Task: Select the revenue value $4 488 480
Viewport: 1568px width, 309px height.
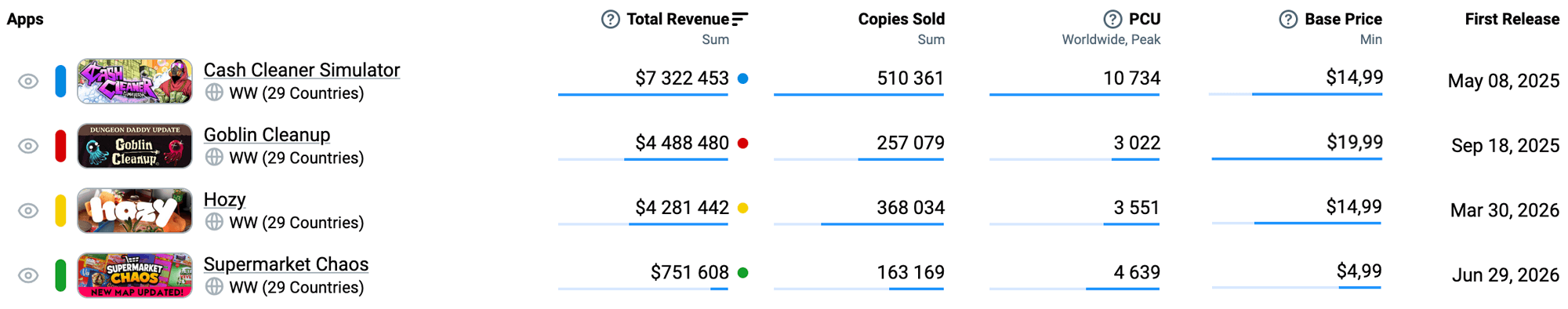Action: click(x=682, y=144)
